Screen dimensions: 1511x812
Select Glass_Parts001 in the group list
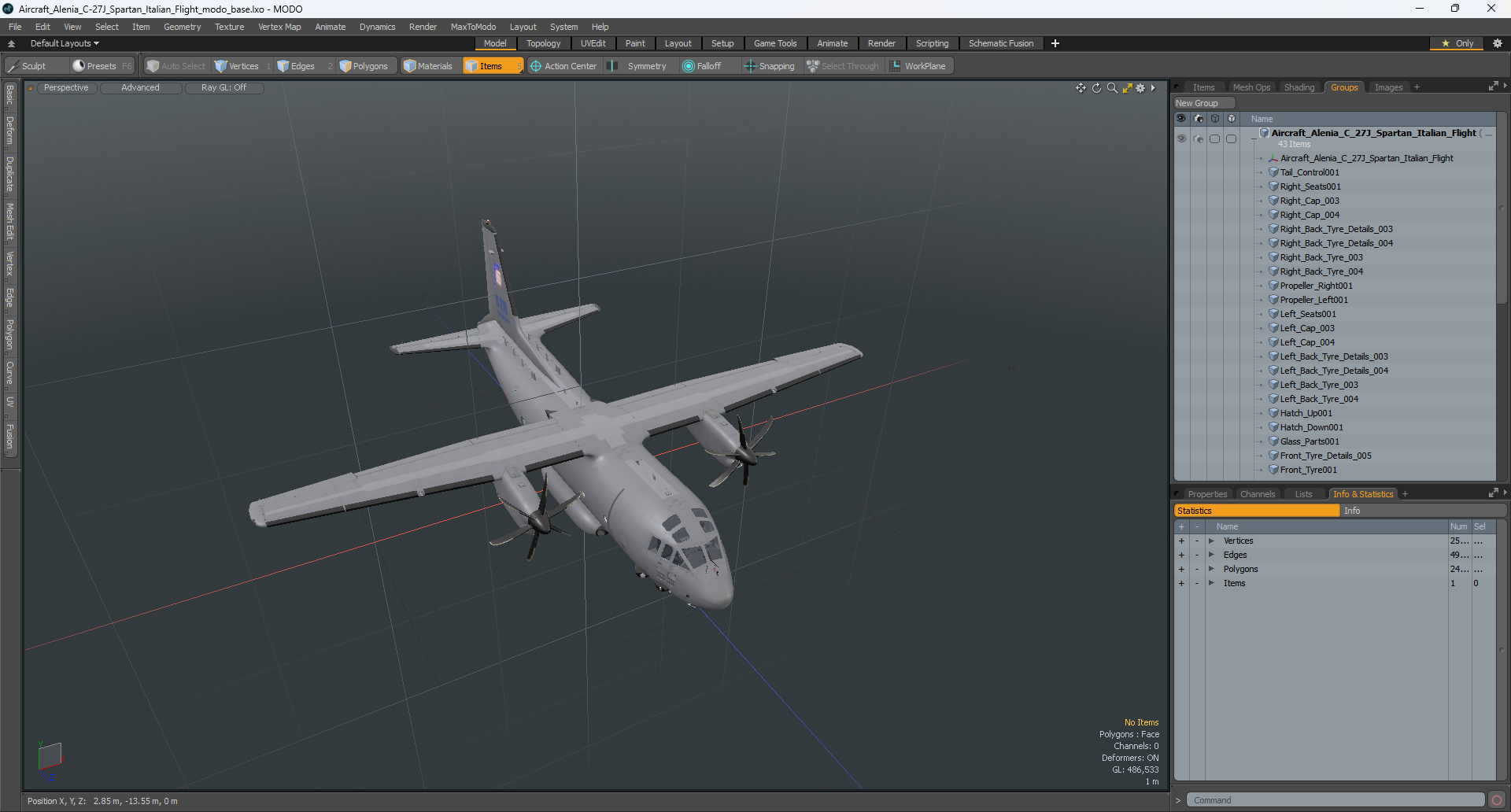[x=1310, y=441]
